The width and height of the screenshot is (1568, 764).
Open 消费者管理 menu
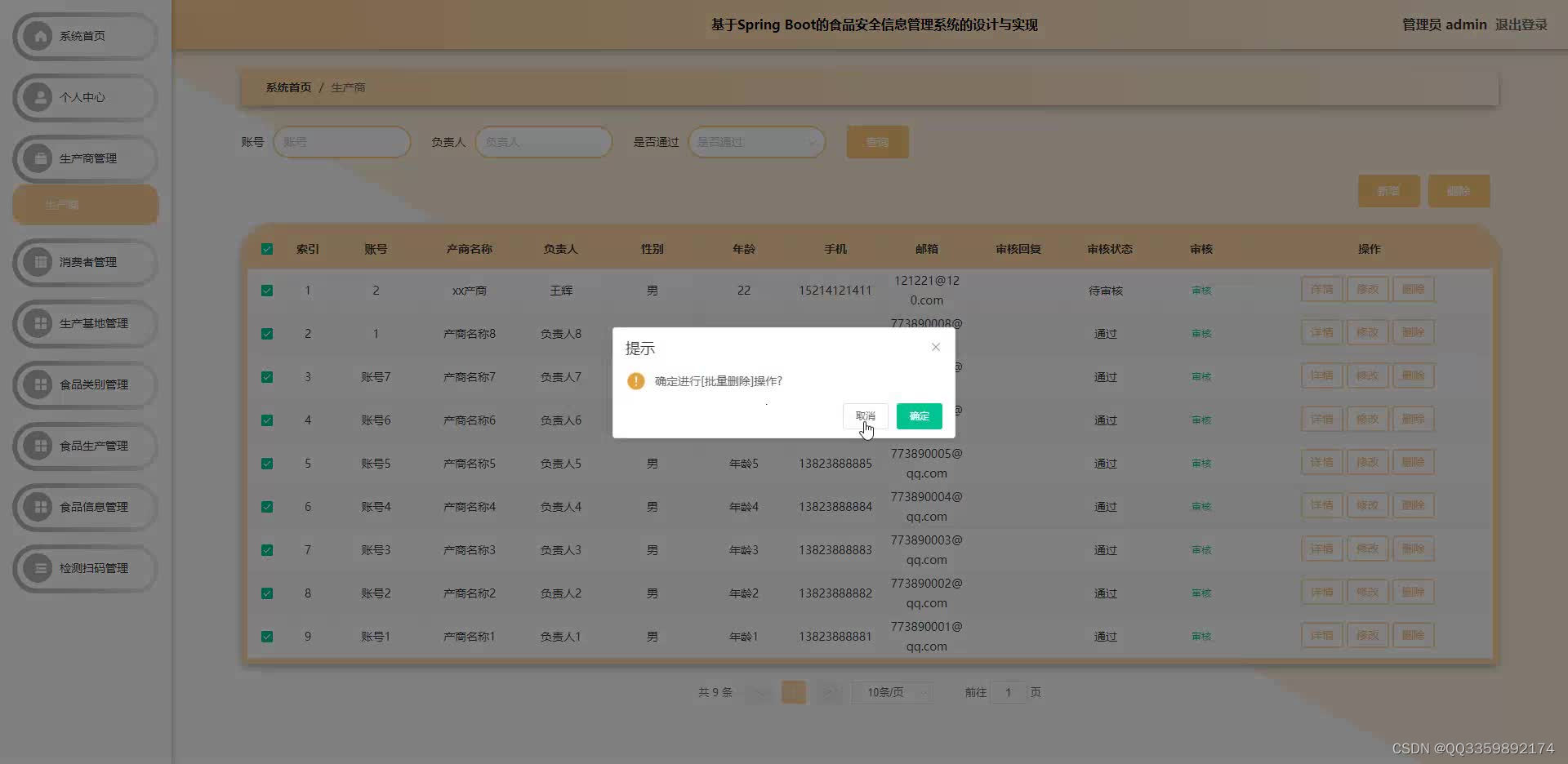coord(85,262)
